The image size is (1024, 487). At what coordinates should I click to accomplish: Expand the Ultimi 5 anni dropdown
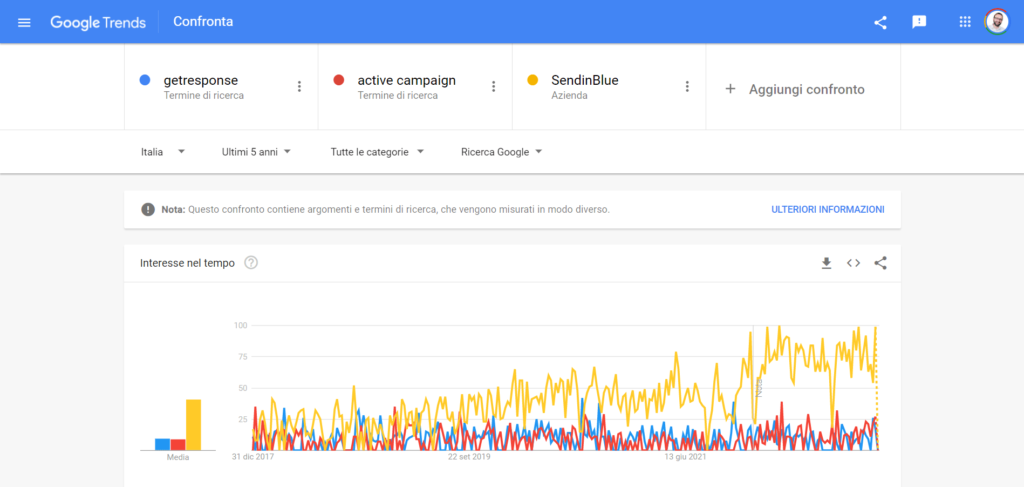coord(256,152)
